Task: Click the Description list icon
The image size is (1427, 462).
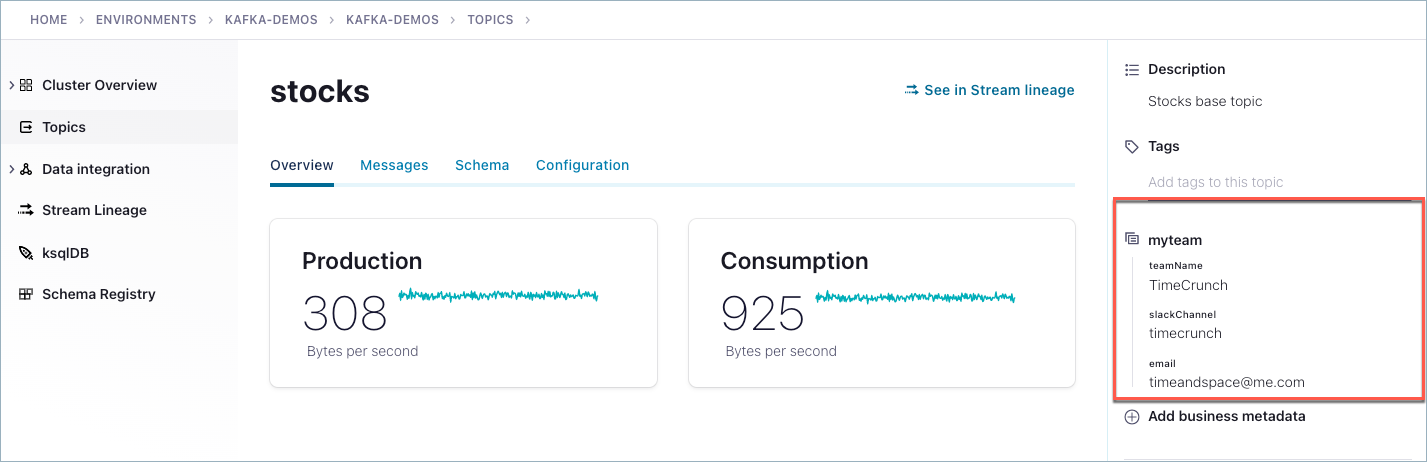Action: (1132, 69)
